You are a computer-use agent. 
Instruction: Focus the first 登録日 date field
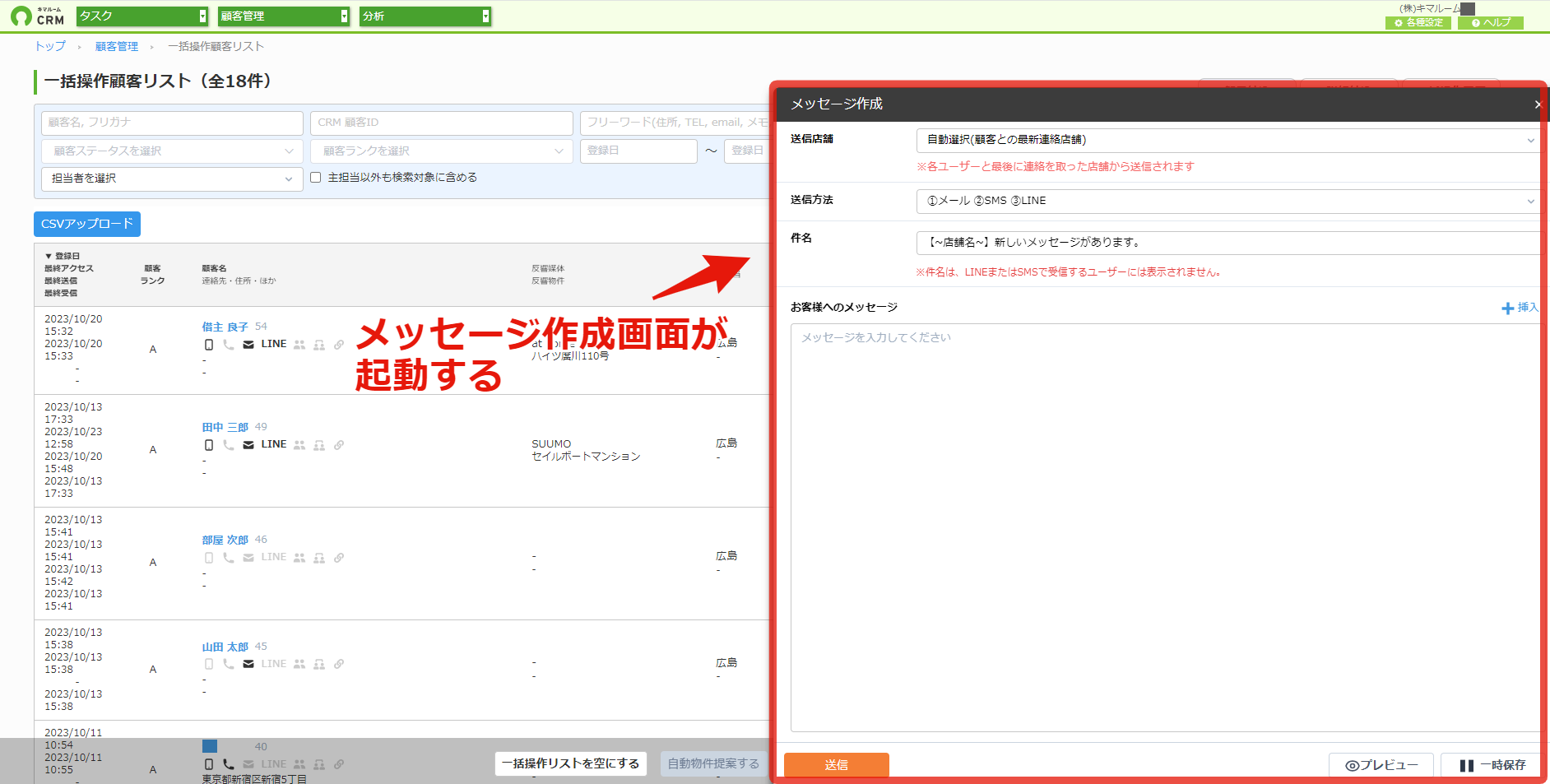tap(638, 151)
